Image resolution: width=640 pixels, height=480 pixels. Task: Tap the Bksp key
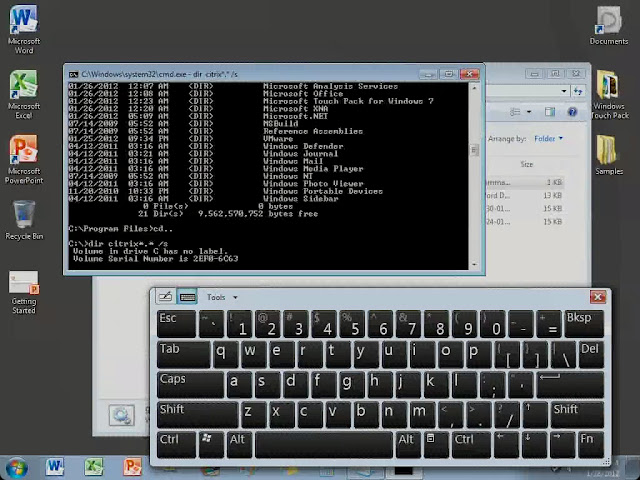(x=584, y=324)
